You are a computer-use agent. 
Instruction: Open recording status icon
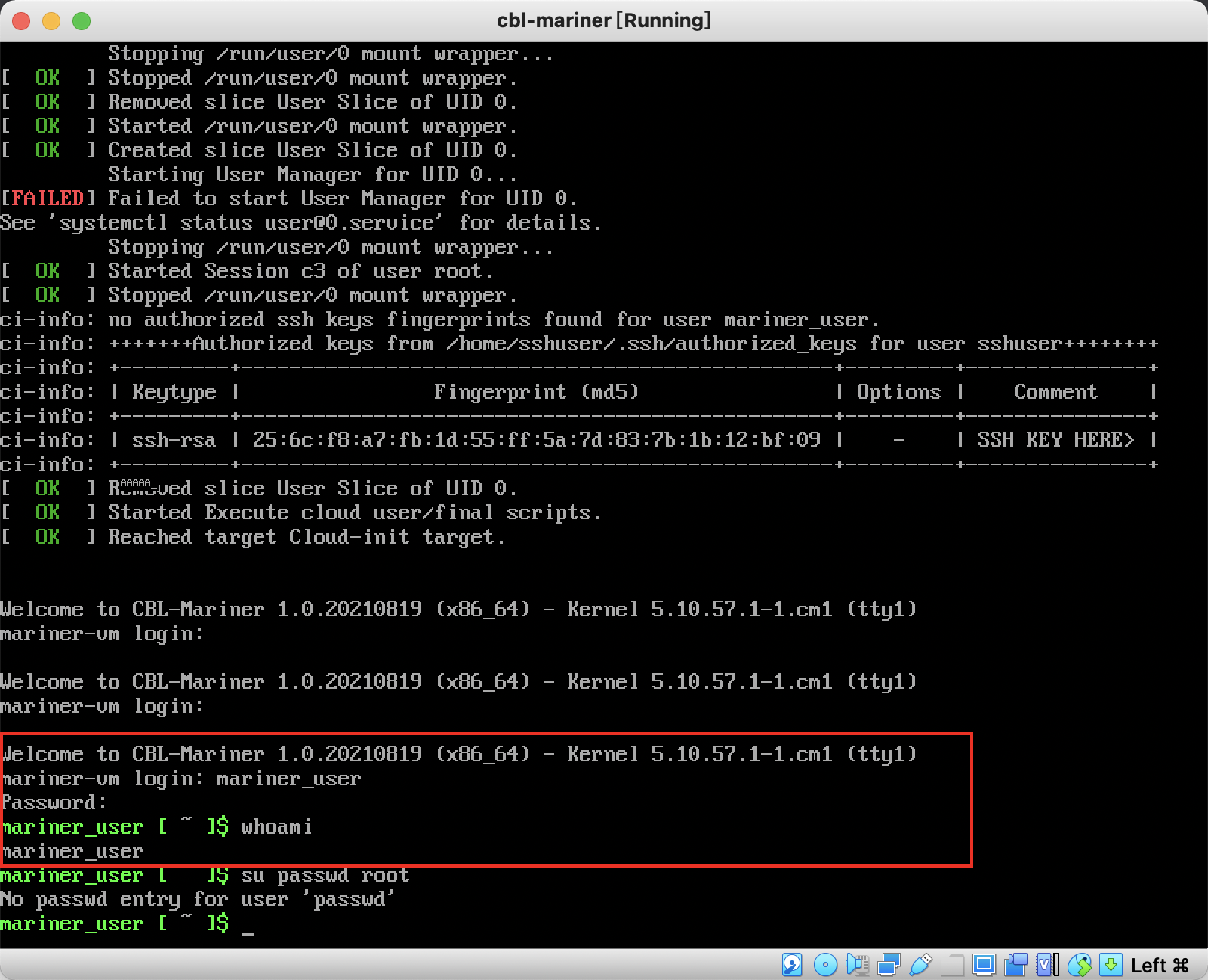click(1015, 964)
